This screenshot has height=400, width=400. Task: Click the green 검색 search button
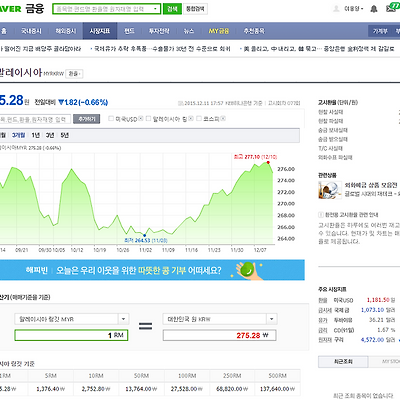(172, 9)
